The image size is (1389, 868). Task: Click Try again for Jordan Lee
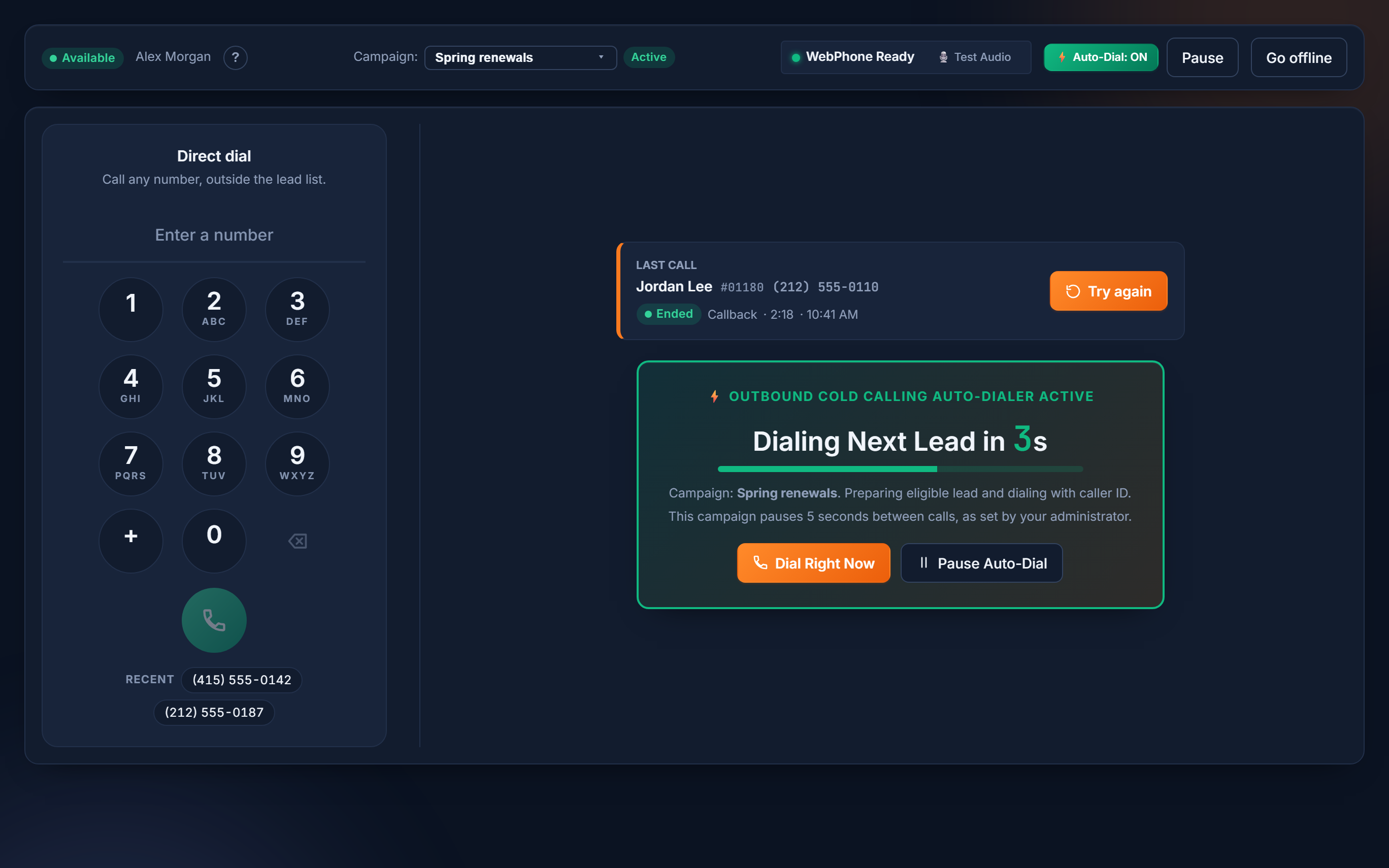click(x=1108, y=291)
